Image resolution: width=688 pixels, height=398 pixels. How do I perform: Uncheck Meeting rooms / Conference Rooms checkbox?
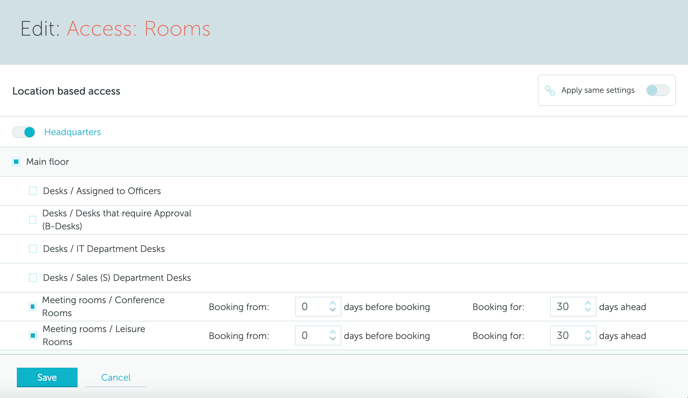(x=32, y=307)
